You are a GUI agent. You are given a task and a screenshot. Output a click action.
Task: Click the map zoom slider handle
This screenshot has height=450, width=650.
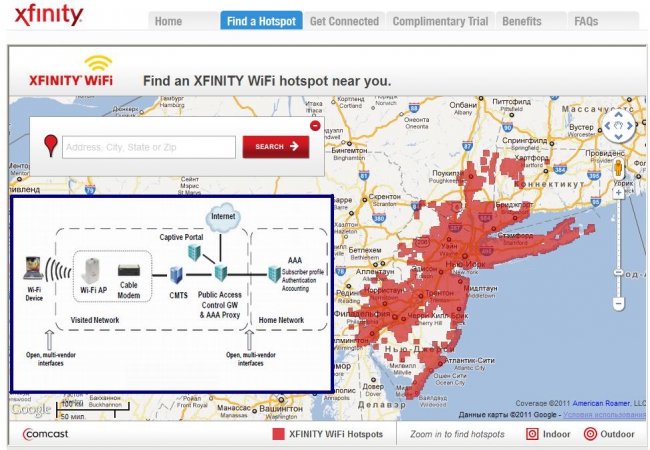[618, 272]
